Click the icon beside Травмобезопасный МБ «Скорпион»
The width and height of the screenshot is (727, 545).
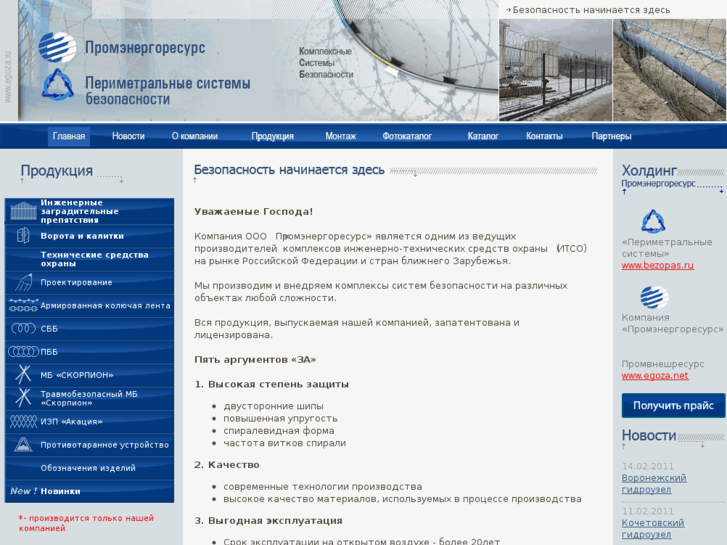point(23,398)
